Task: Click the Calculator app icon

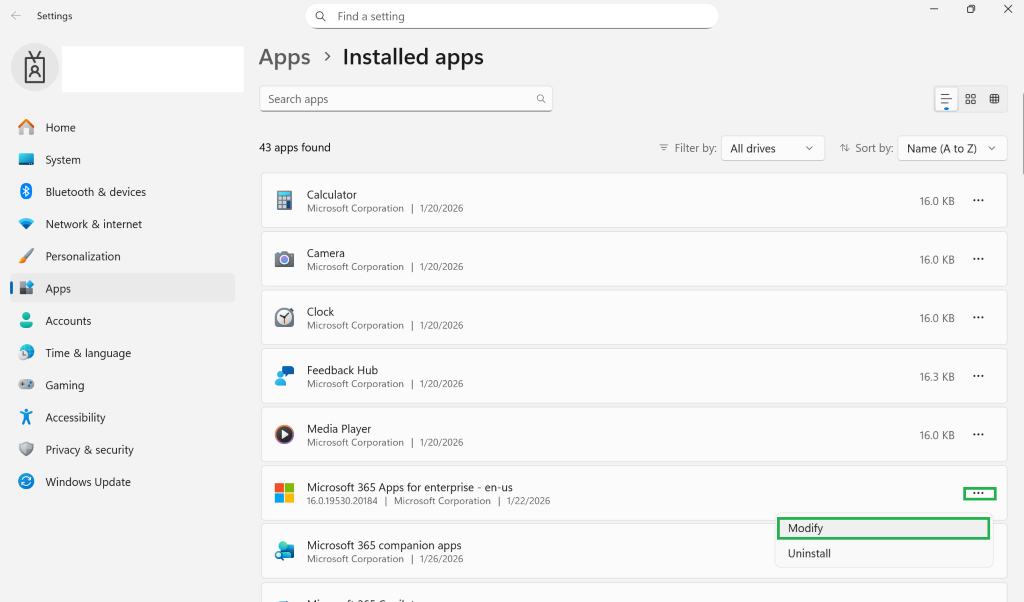Action: pyautogui.click(x=285, y=201)
